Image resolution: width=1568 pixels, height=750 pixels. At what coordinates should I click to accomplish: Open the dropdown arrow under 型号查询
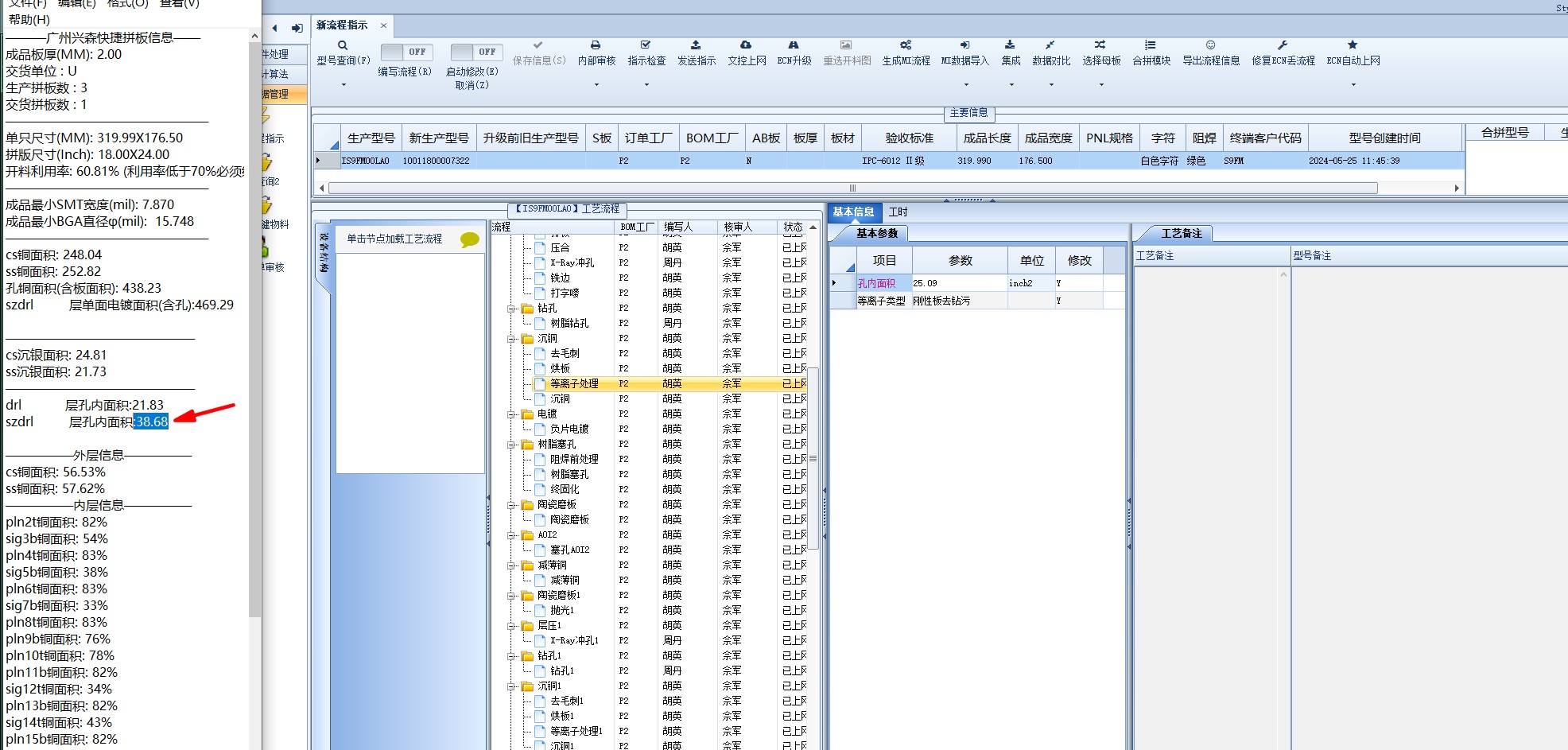coord(343,84)
